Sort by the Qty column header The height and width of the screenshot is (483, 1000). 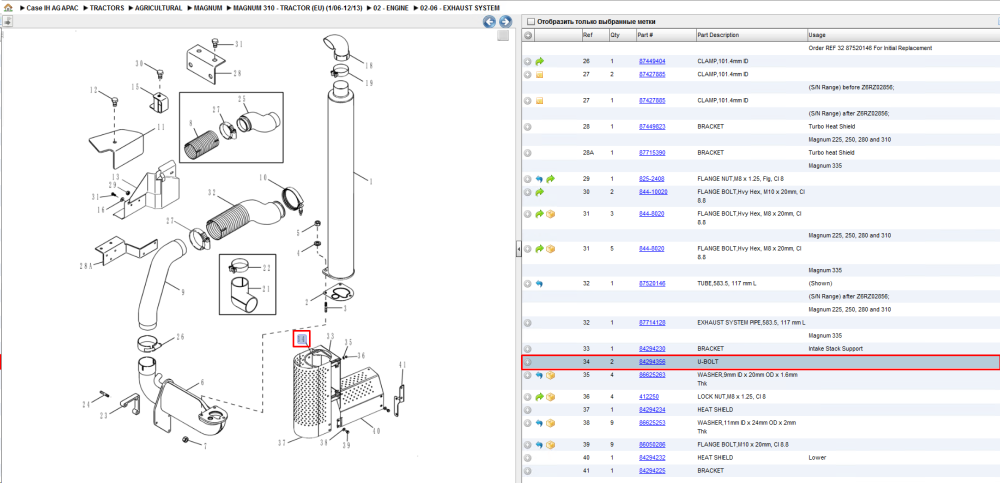tap(621, 35)
